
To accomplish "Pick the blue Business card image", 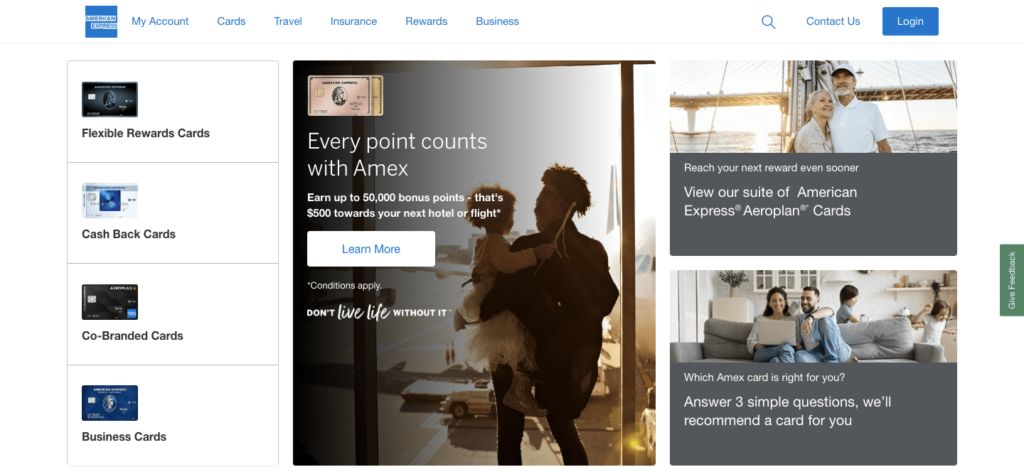I will [110, 403].
